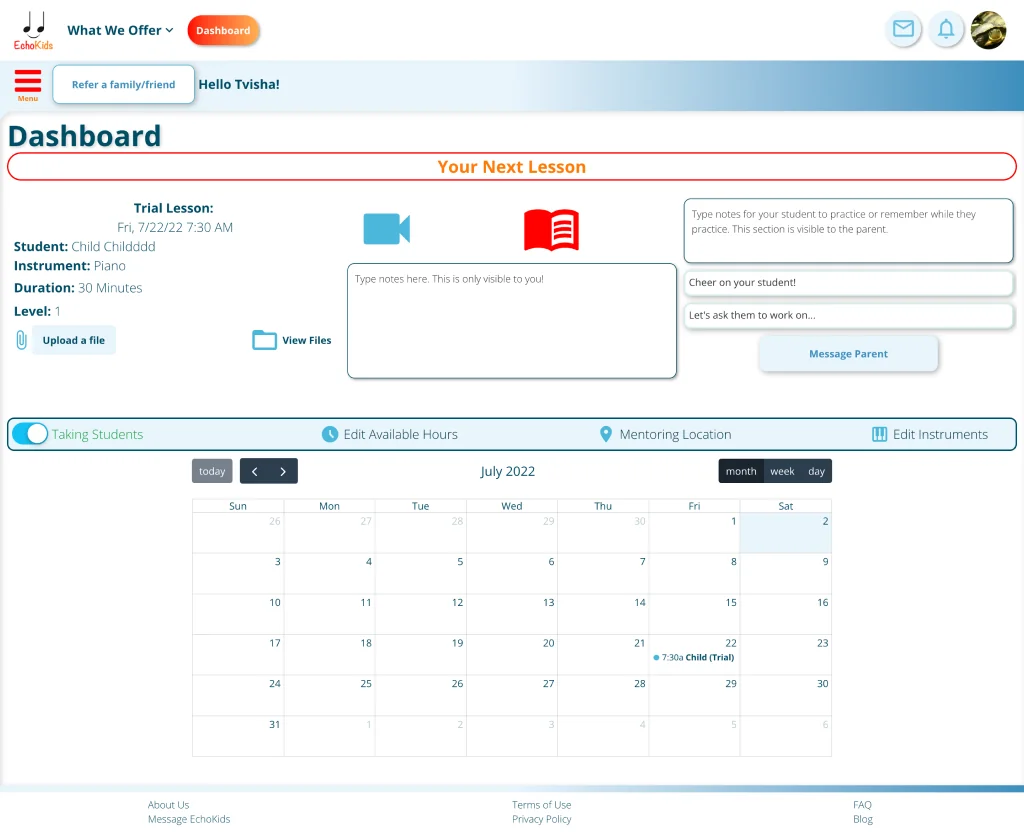This screenshot has width=1024, height=836.
Task: Select July 10 on the calendar
Action: (x=238, y=614)
